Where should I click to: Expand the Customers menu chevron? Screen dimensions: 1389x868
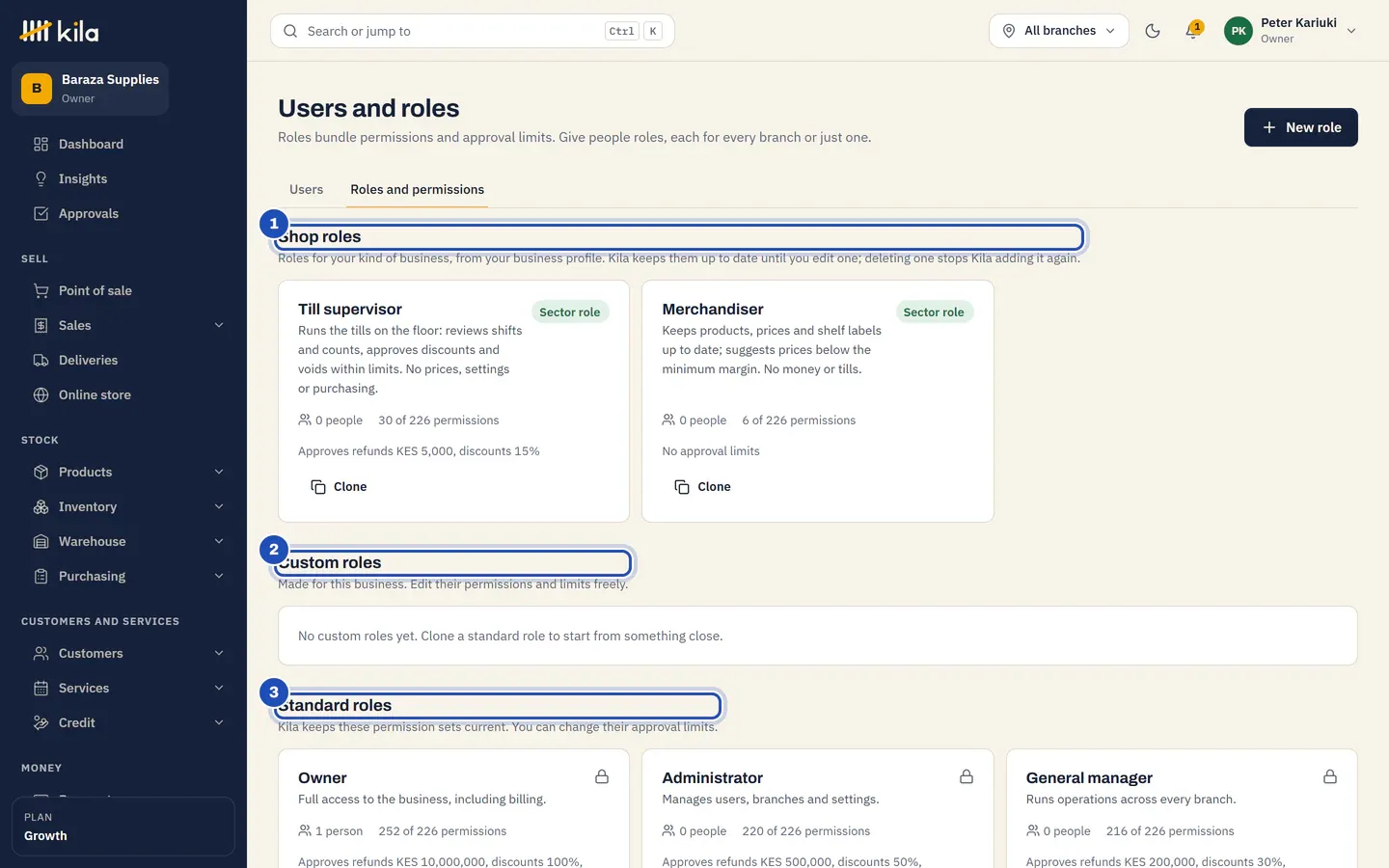(x=219, y=654)
